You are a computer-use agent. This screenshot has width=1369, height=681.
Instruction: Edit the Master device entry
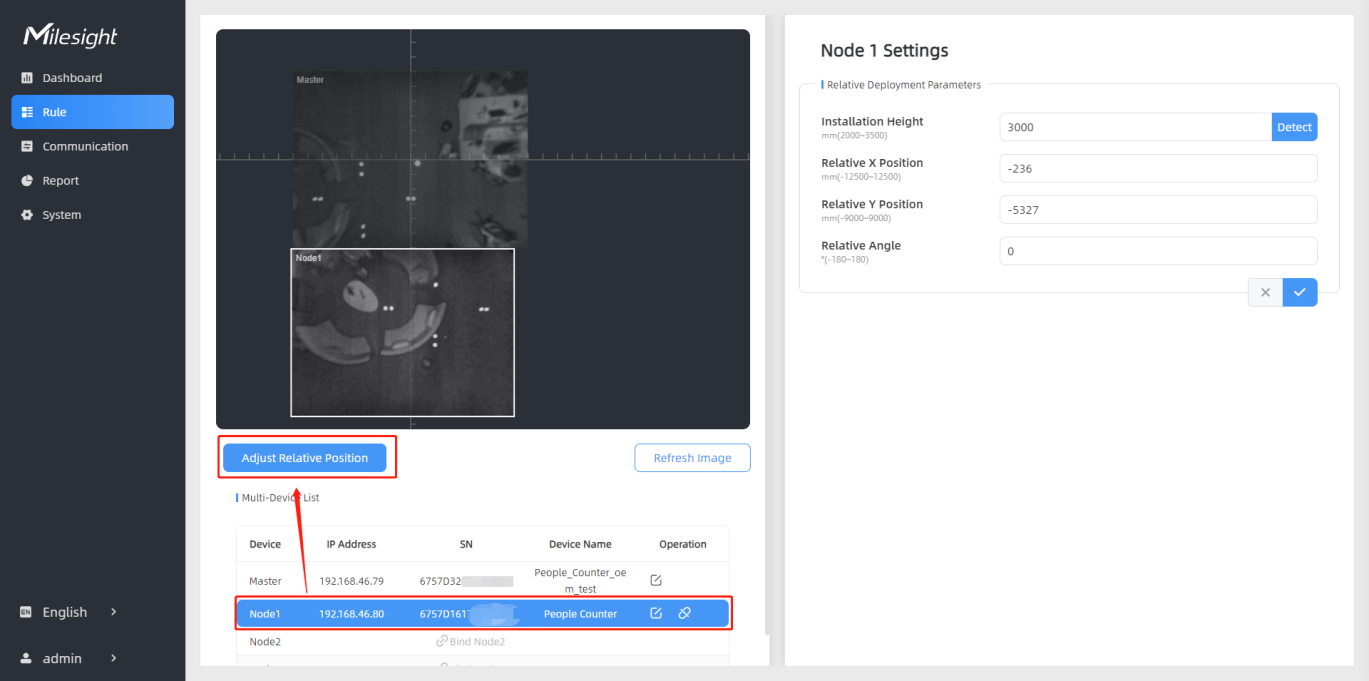[x=656, y=580]
